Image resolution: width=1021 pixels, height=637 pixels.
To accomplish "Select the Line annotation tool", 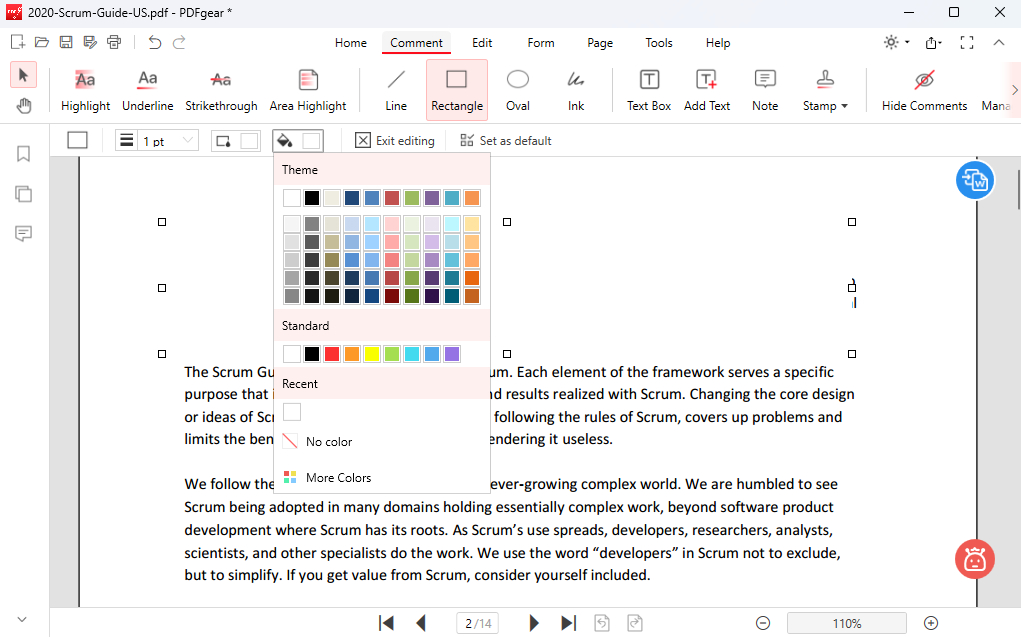I will pyautogui.click(x=396, y=90).
